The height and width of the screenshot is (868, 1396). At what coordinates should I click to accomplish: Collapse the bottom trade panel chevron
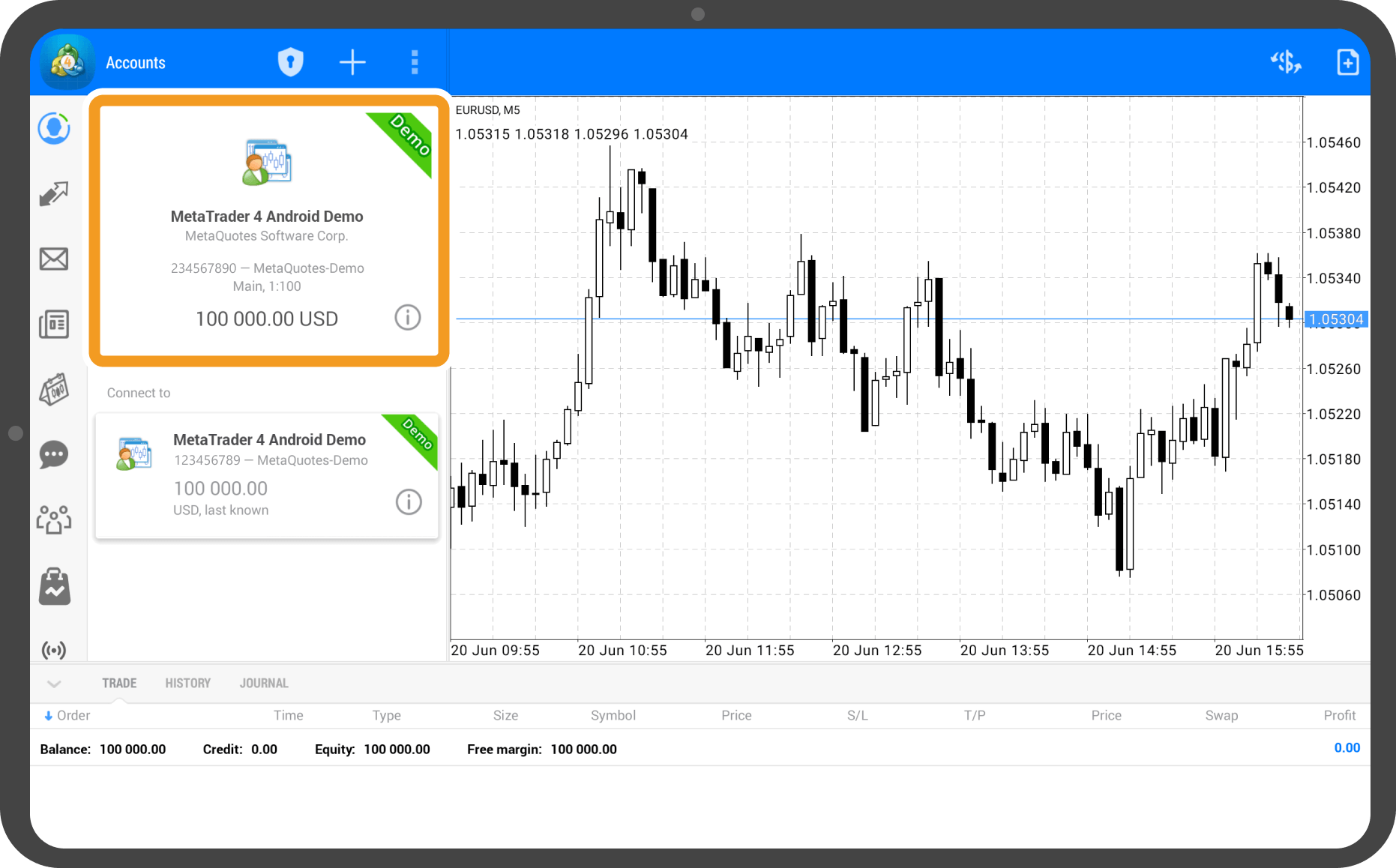pos(54,684)
